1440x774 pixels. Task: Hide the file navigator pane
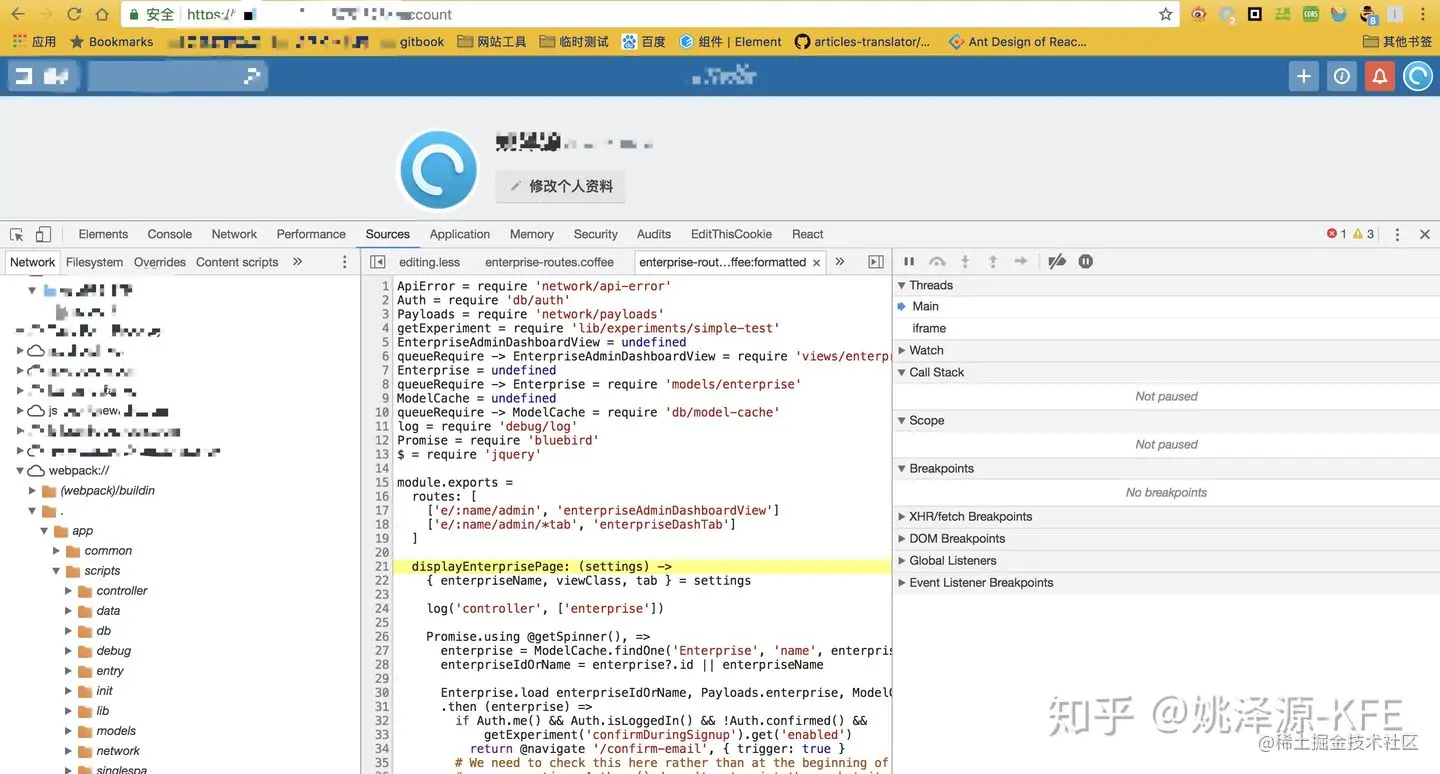coord(377,262)
